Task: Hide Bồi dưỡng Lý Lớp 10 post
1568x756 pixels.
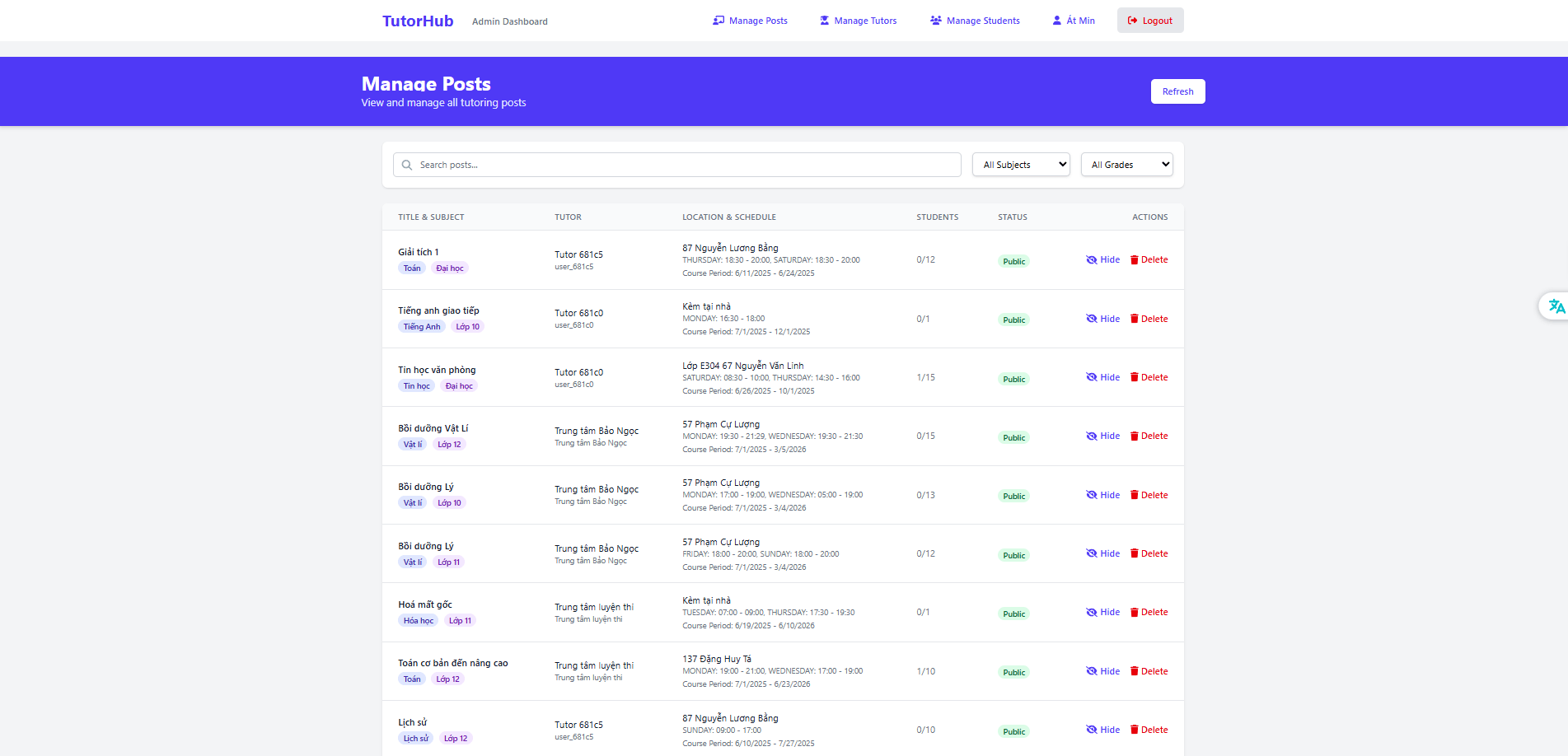Action: pos(1102,495)
